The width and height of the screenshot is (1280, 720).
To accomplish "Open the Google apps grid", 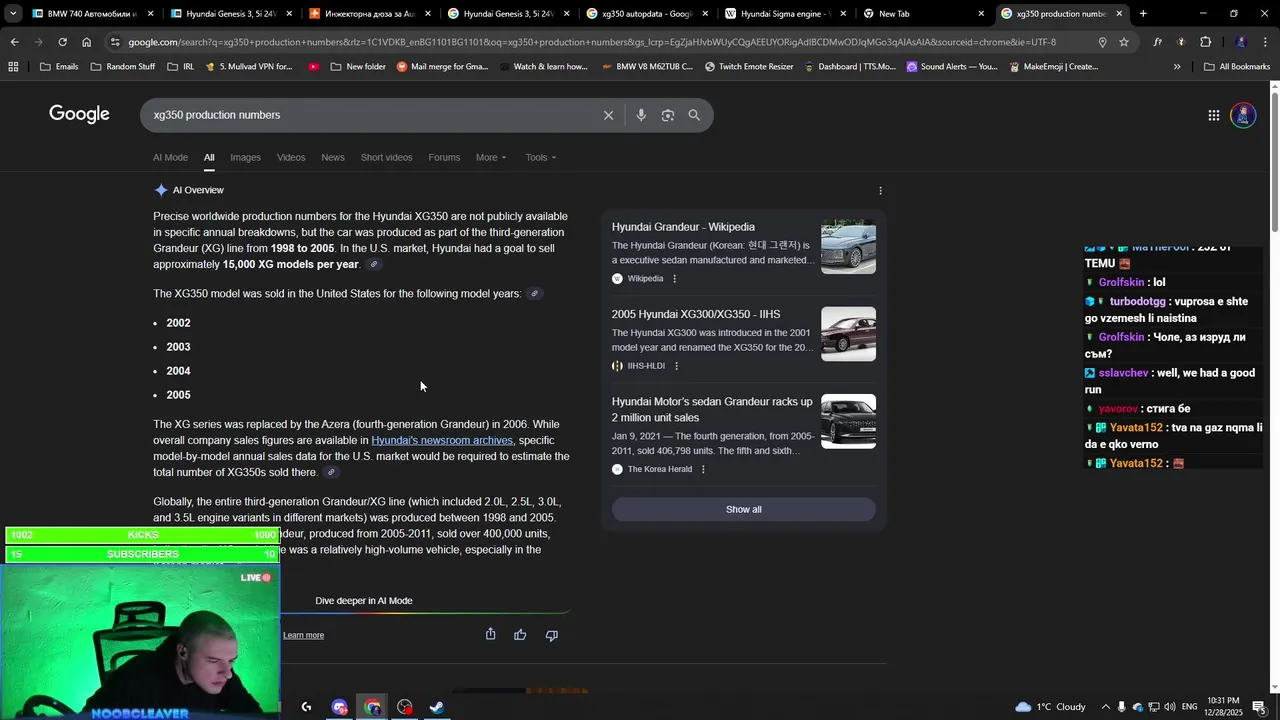I will point(1213,115).
